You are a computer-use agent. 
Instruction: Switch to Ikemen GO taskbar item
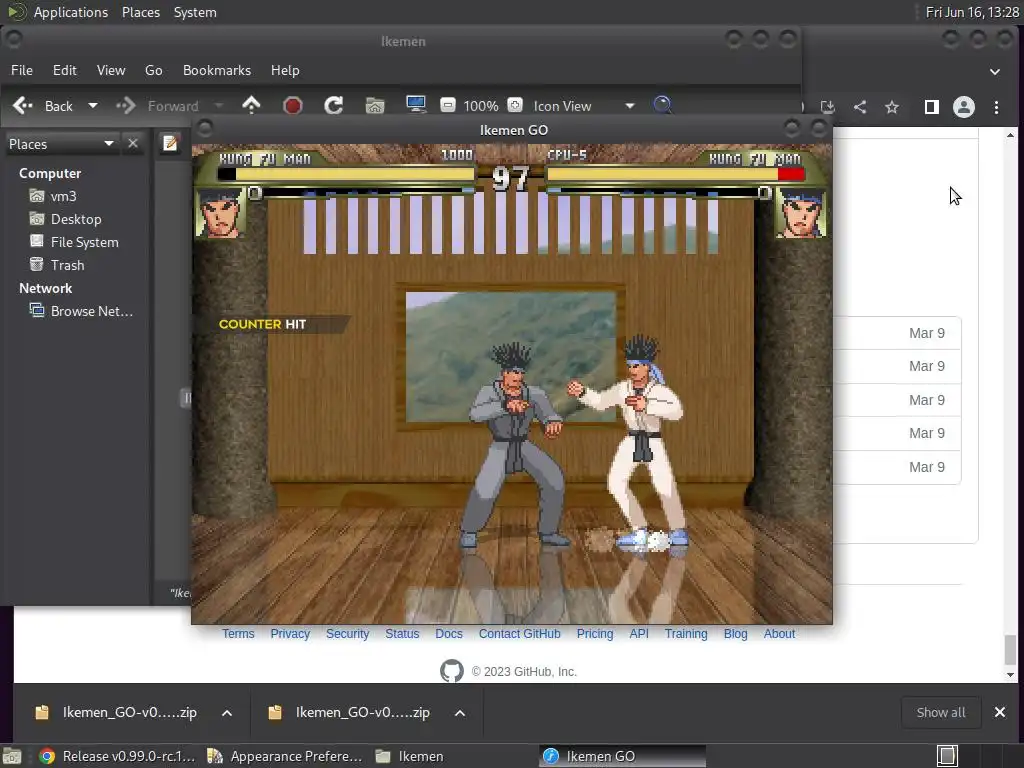click(x=622, y=756)
